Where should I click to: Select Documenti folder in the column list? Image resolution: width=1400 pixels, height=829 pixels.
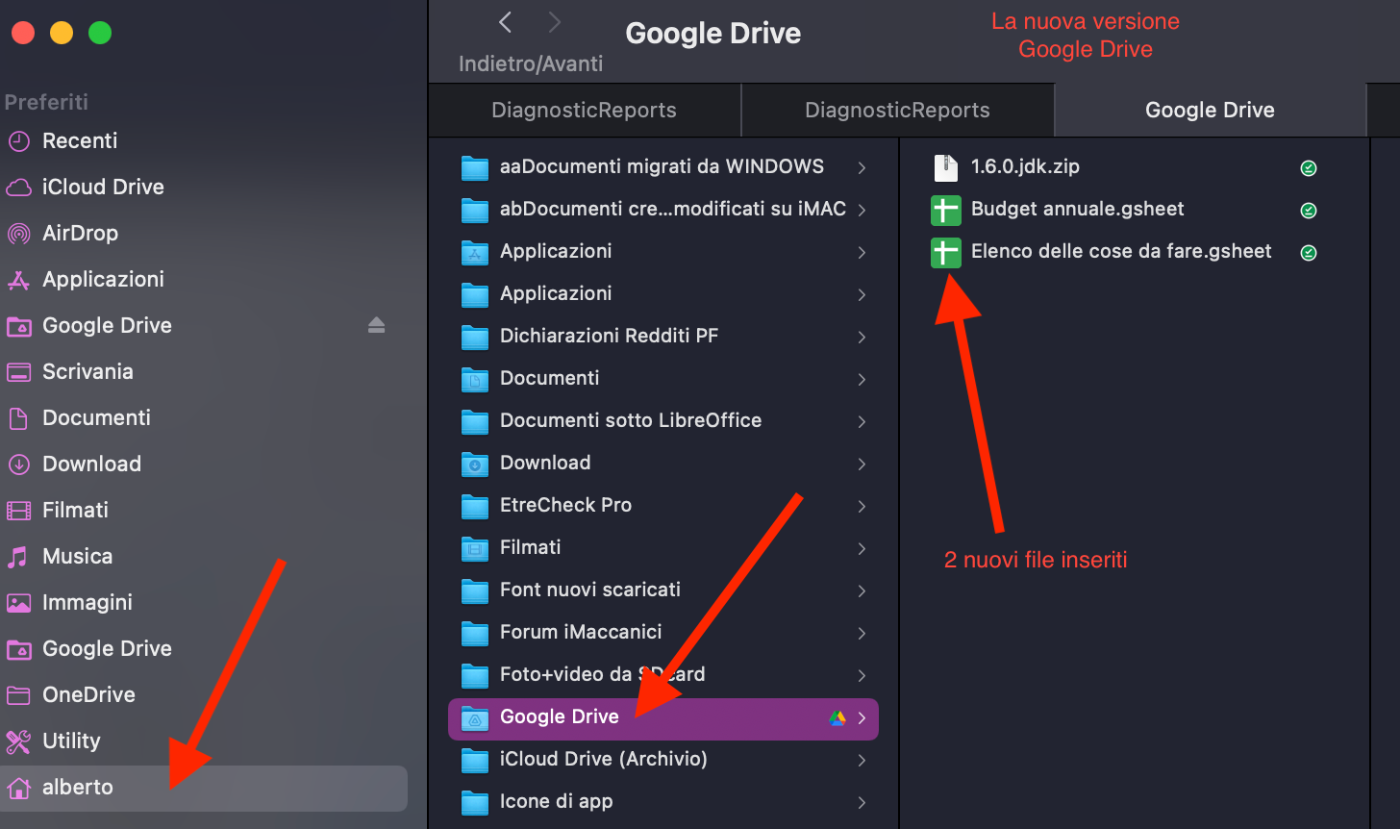pos(663,379)
